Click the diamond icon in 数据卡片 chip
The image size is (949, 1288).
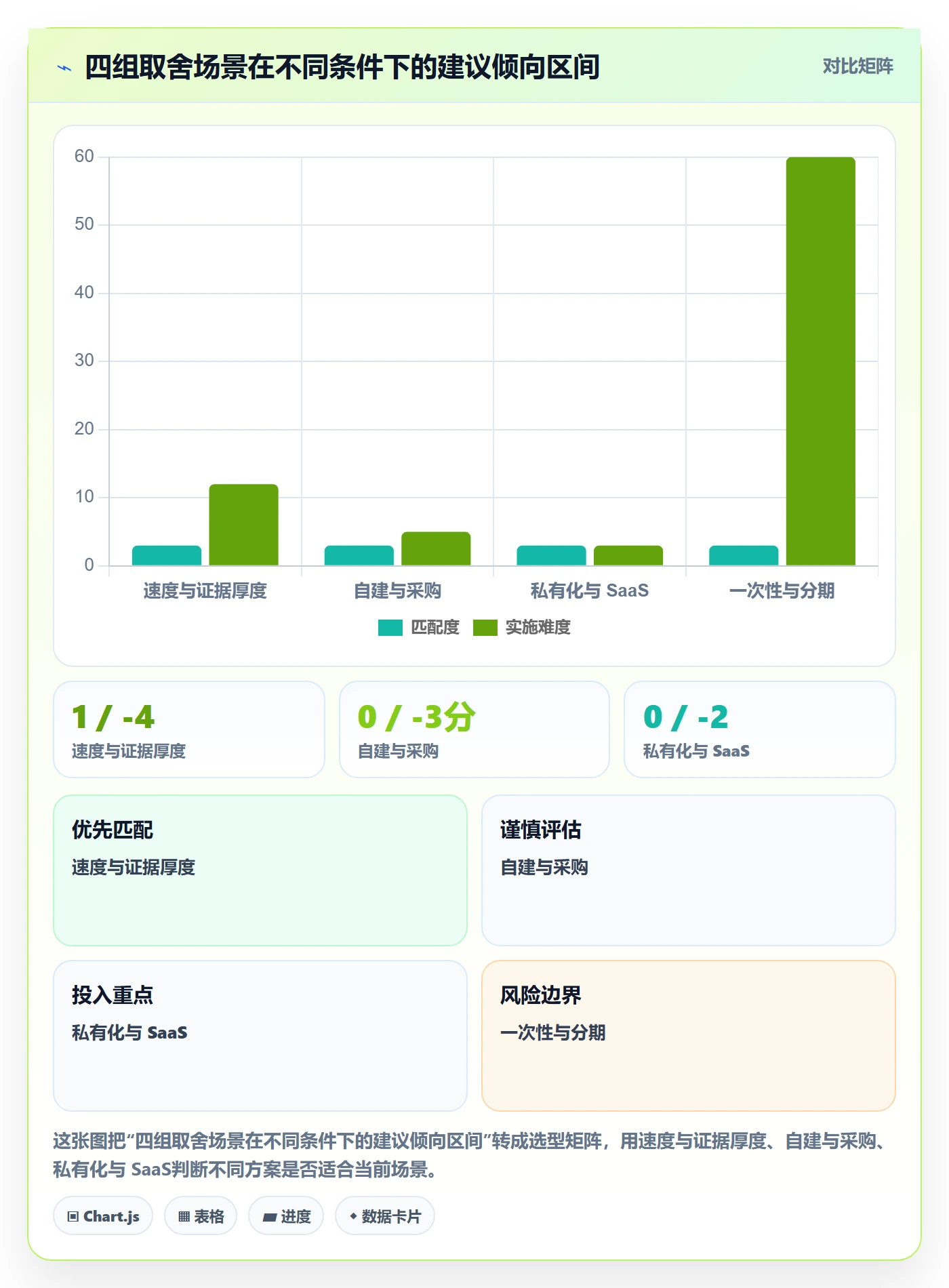[353, 1216]
